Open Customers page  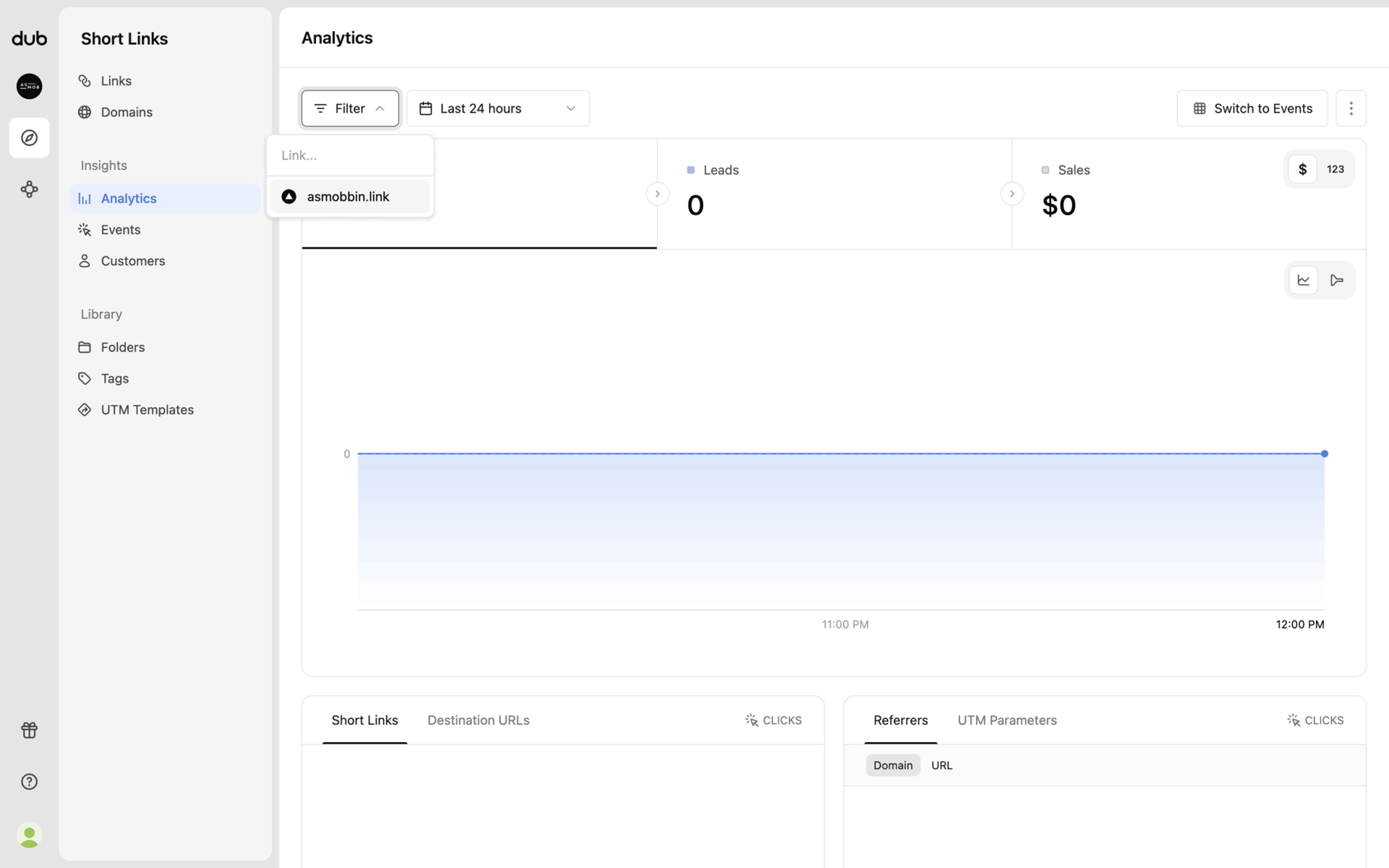[x=165, y=261]
